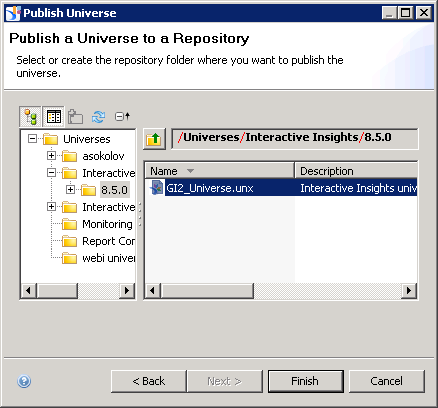The image size is (438, 408).
Task: Collapse the Universes root folder
Action: [x=32, y=138]
